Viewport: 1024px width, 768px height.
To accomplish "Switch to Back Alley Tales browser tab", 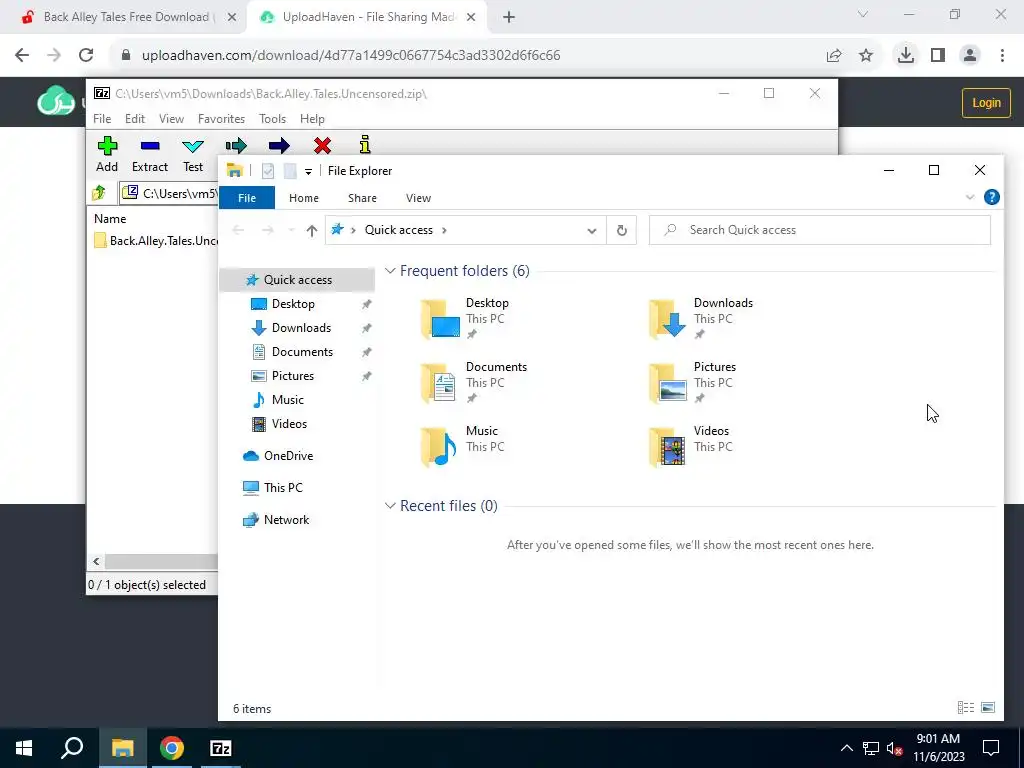I will [129, 17].
